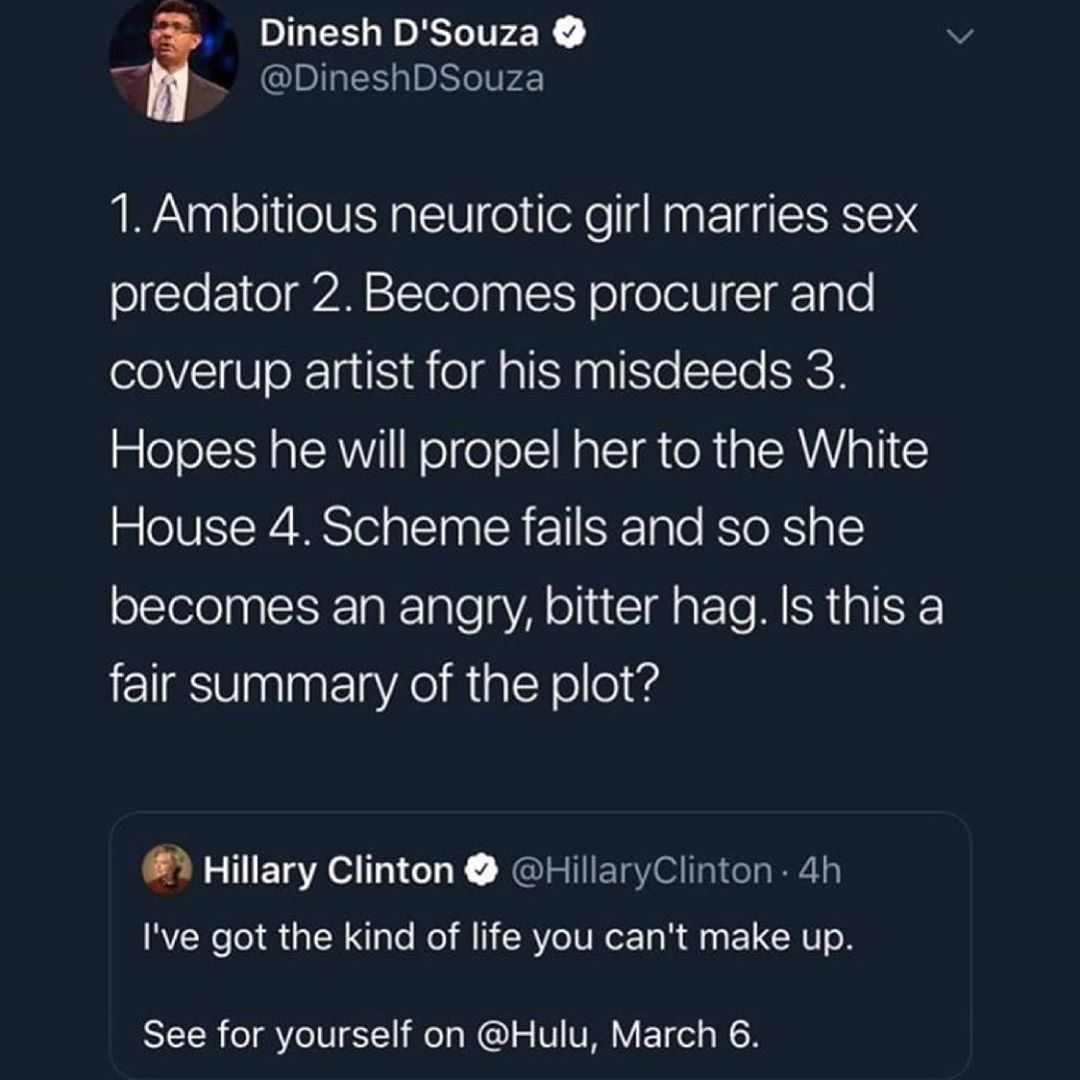
Task: Open the tweet options chevron menu
Action: coord(959,38)
